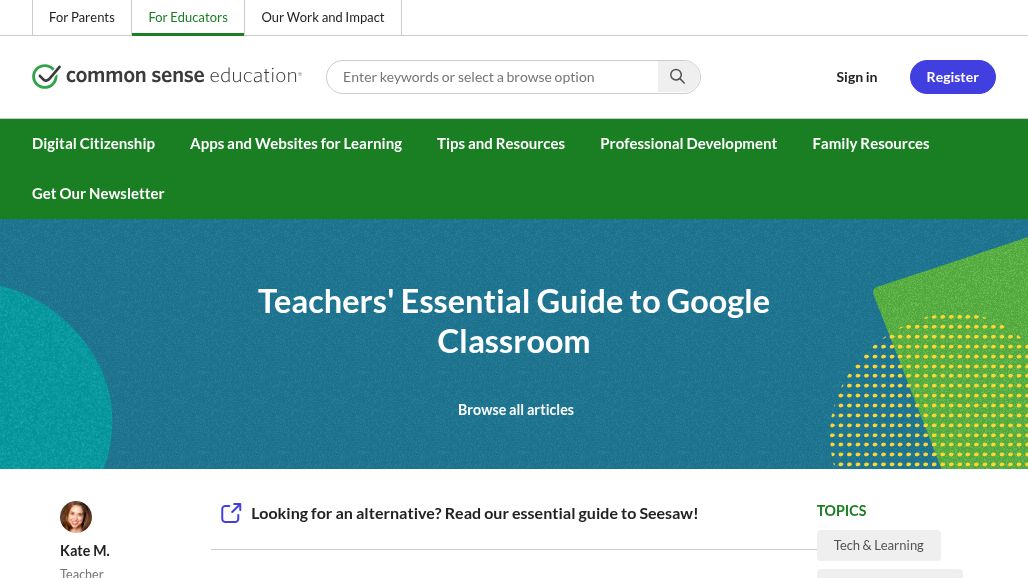This screenshot has width=1028, height=578.
Task: Click the Common Sense checkmark logo
Action: (46, 76)
